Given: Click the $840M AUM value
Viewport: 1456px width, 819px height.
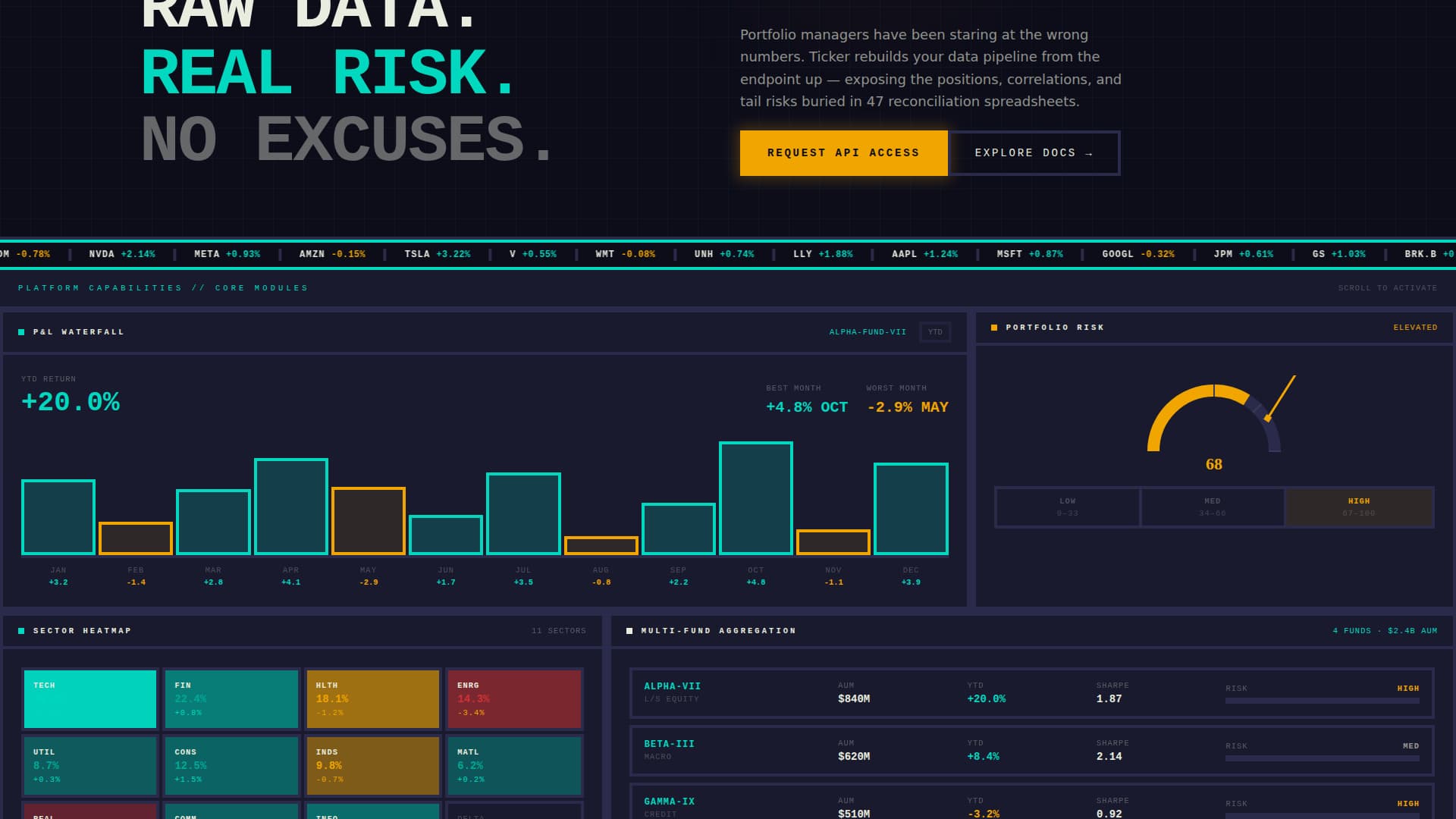Looking at the screenshot, I should (x=854, y=699).
